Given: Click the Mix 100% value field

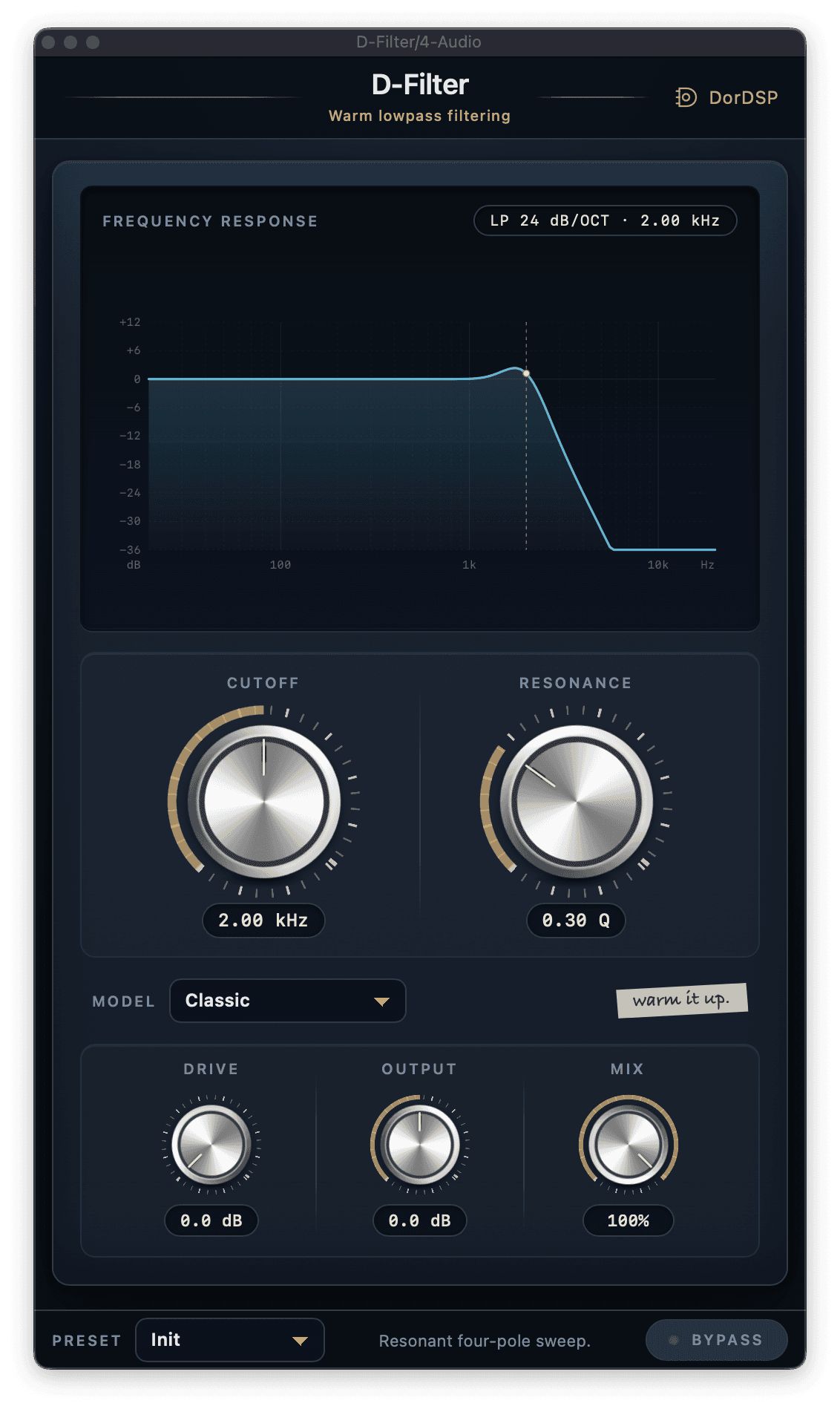Looking at the screenshot, I should [629, 1220].
